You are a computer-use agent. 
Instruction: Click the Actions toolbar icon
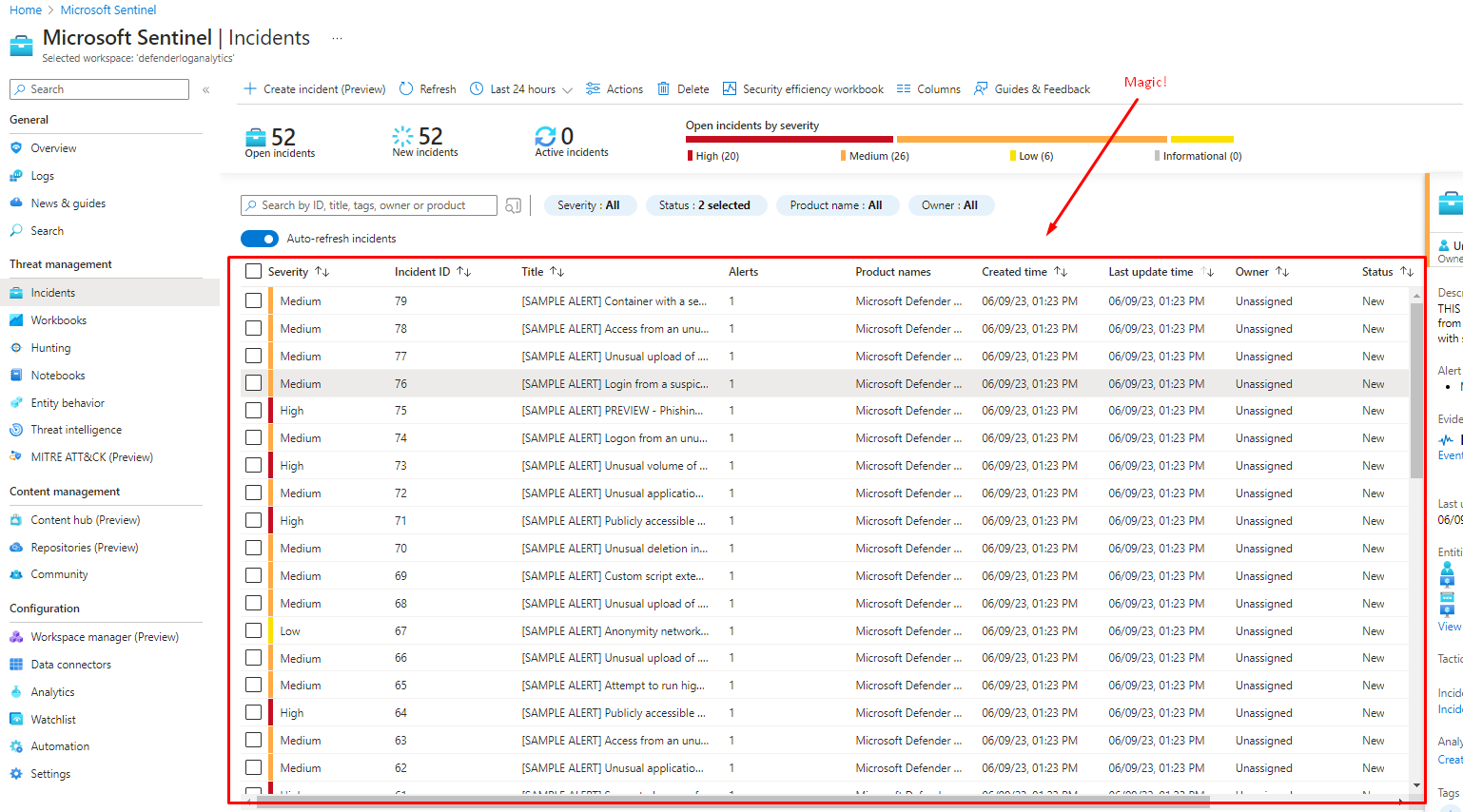click(593, 88)
